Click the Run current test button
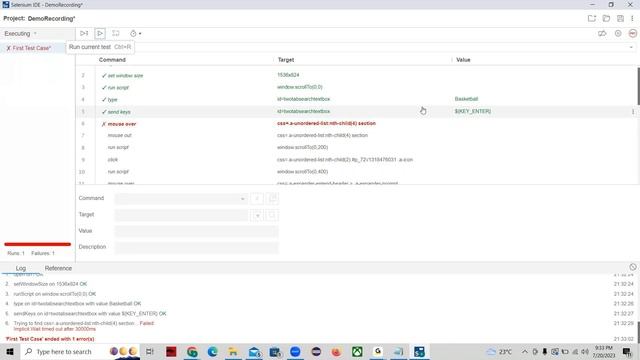 pyautogui.click(x=100, y=33)
